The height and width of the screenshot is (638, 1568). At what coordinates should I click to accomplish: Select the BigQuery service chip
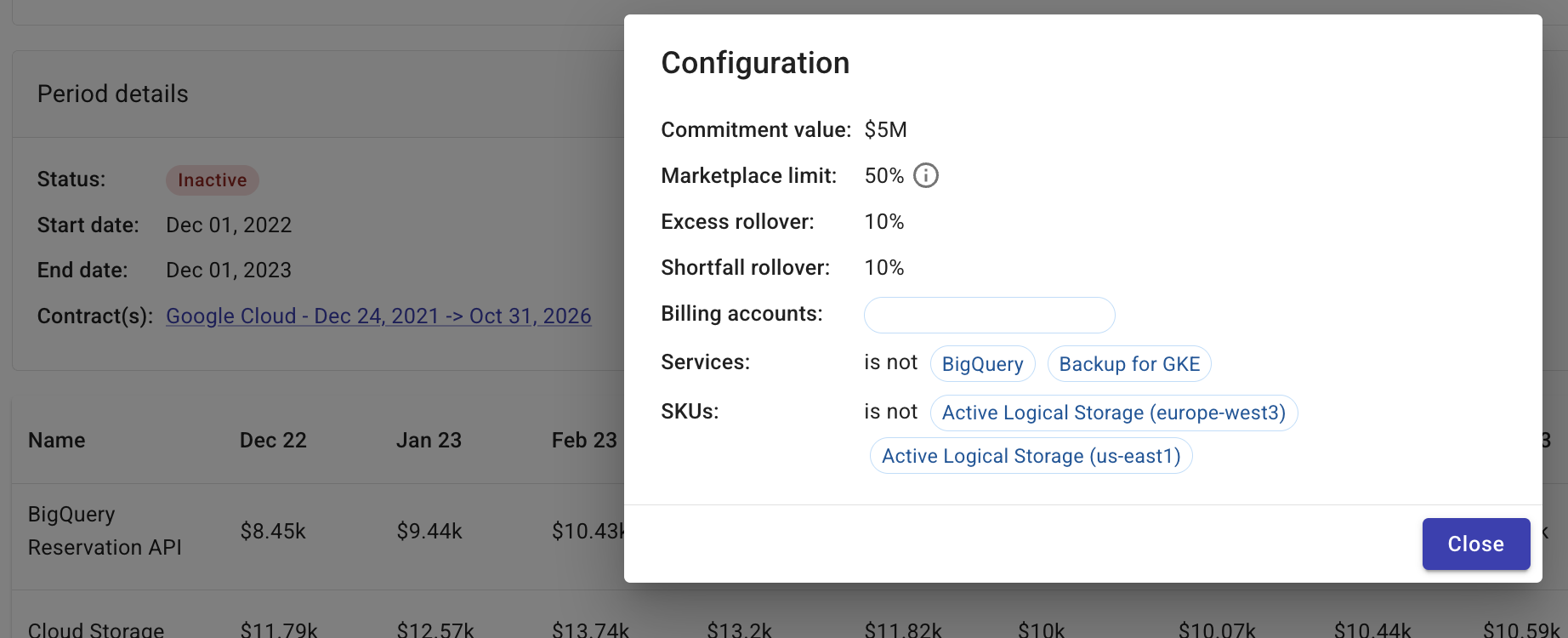(x=983, y=364)
